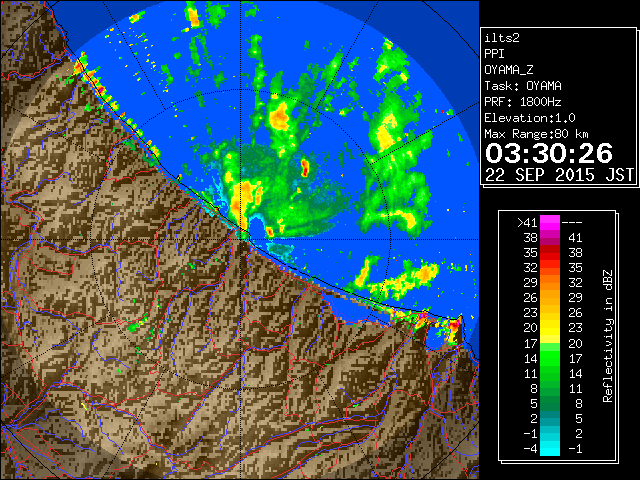Click the "PPI" scan type label
The width and height of the screenshot is (640, 480).
pyautogui.click(x=494, y=54)
